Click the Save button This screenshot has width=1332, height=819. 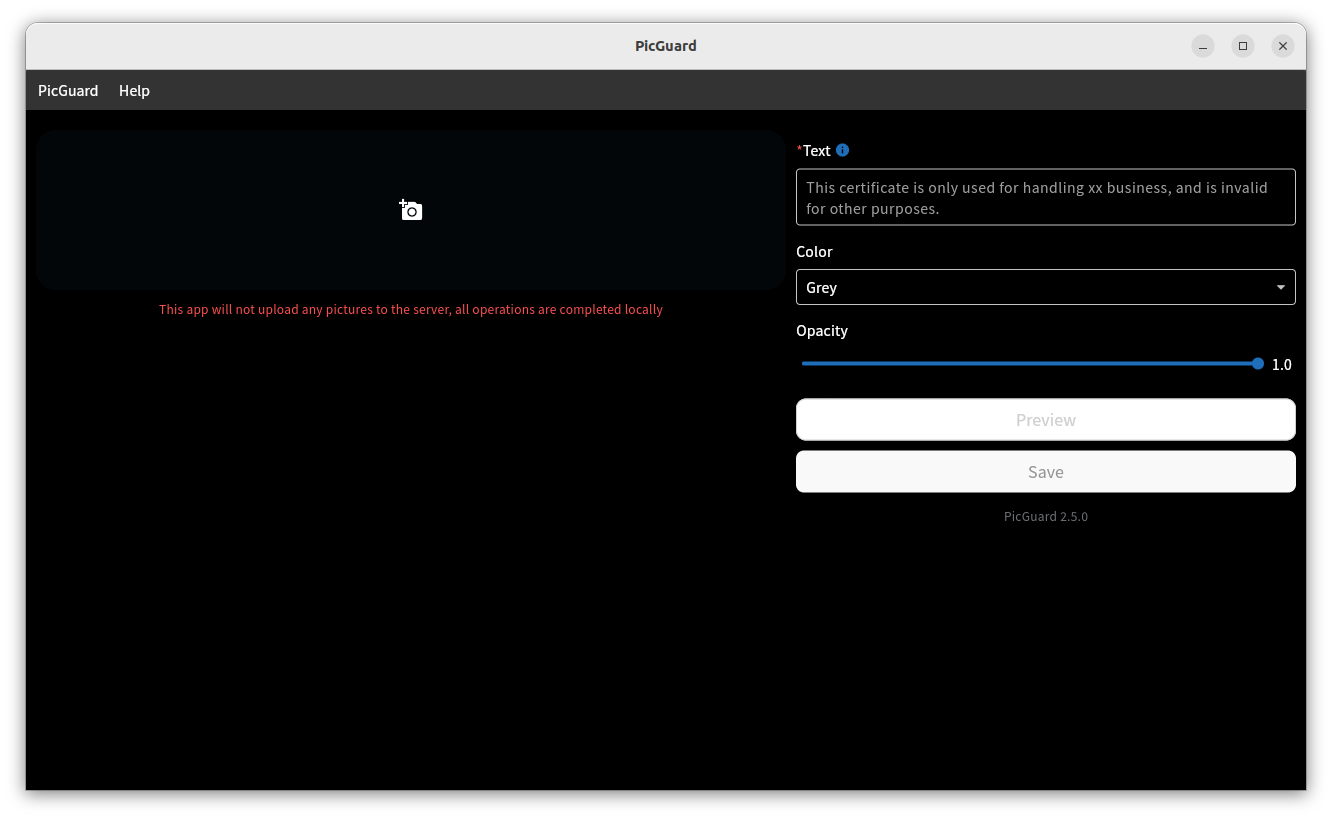(x=1045, y=472)
